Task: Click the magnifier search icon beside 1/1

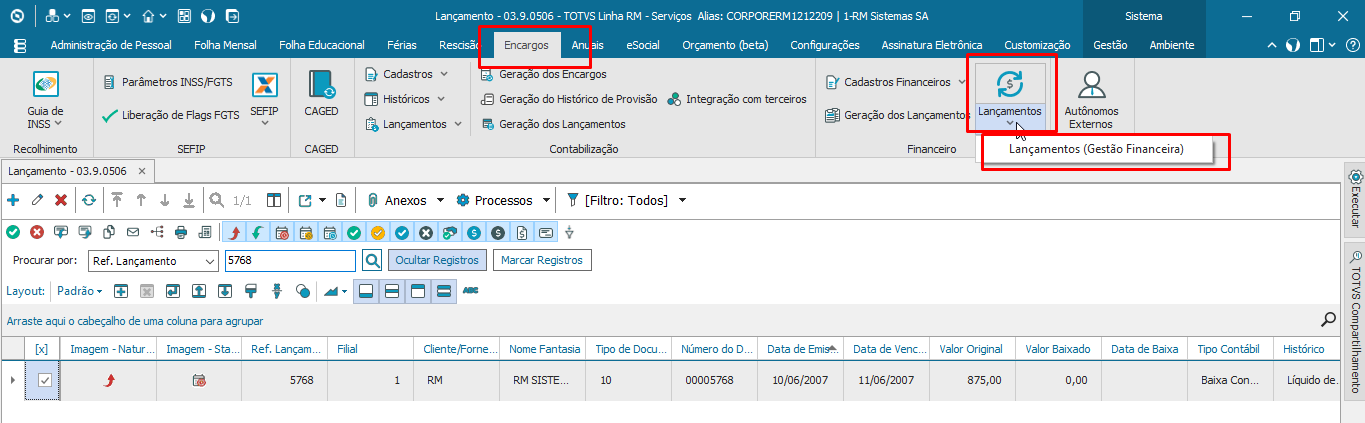Action: pos(217,200)
